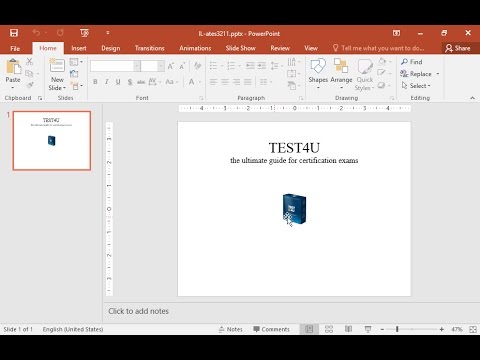Screen dimensions: 480x360
Task: Open the Transitions tab
Action: pyautogui.click(x=150, y=48)
